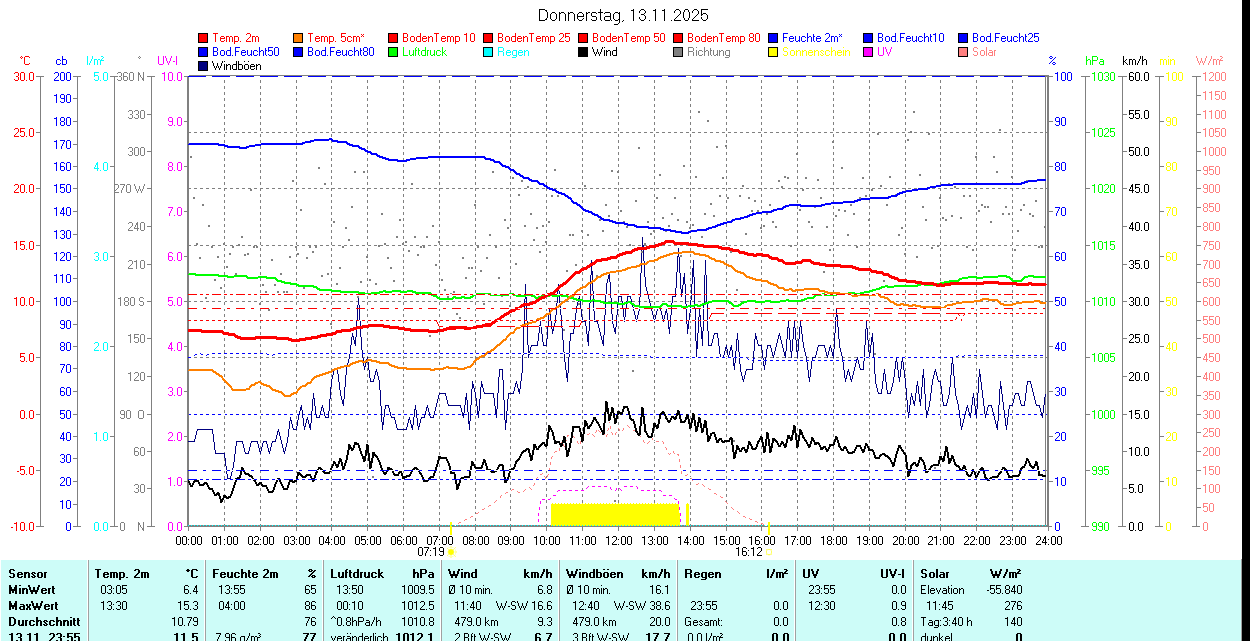
Task: Click the magenta UV legend swatch
Action: pos(869,52)
